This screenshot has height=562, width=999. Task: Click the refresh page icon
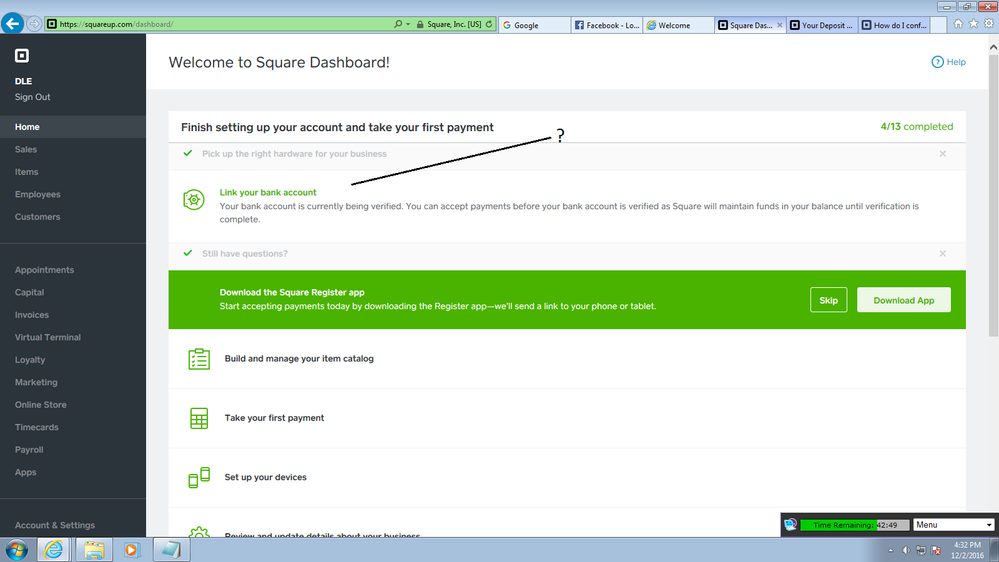click(x=489, y=24)
